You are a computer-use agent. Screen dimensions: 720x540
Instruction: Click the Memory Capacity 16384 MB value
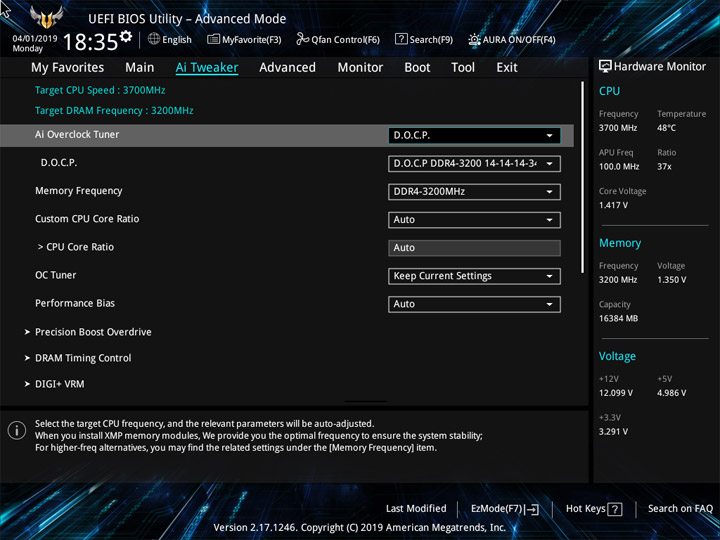(x=618, y=318)
